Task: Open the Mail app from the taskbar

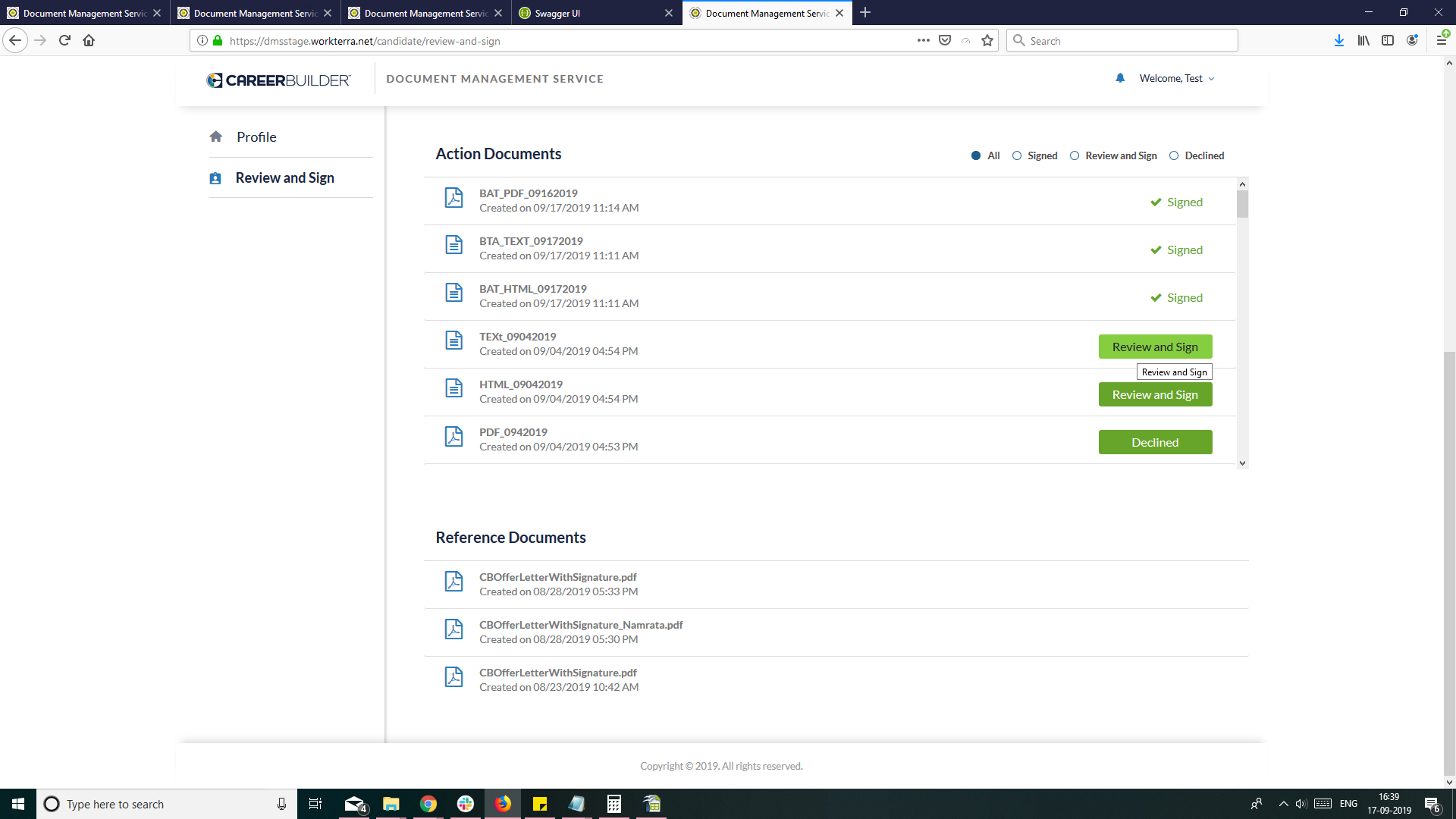Action: point(354,804)
